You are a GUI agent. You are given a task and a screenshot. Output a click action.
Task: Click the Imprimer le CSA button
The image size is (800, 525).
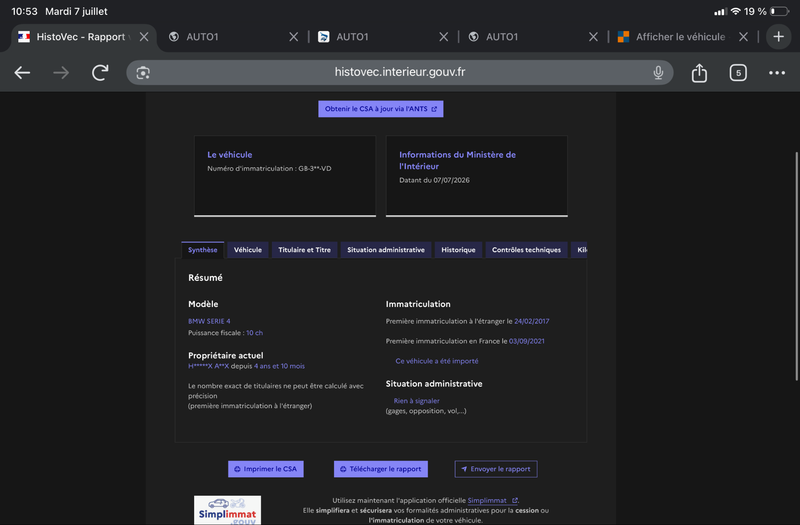click(x=266, y=469)
